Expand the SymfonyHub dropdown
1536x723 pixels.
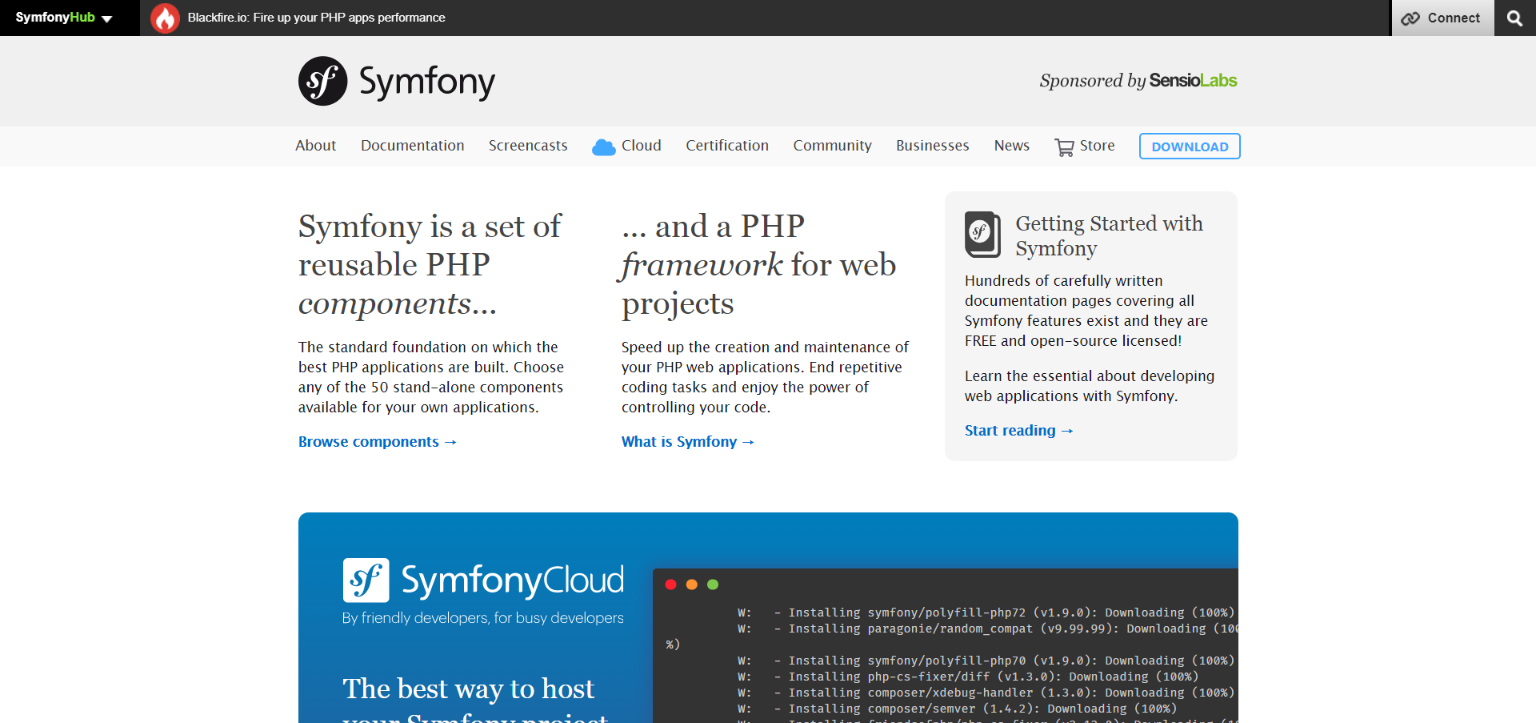click(x=63, y=17)
